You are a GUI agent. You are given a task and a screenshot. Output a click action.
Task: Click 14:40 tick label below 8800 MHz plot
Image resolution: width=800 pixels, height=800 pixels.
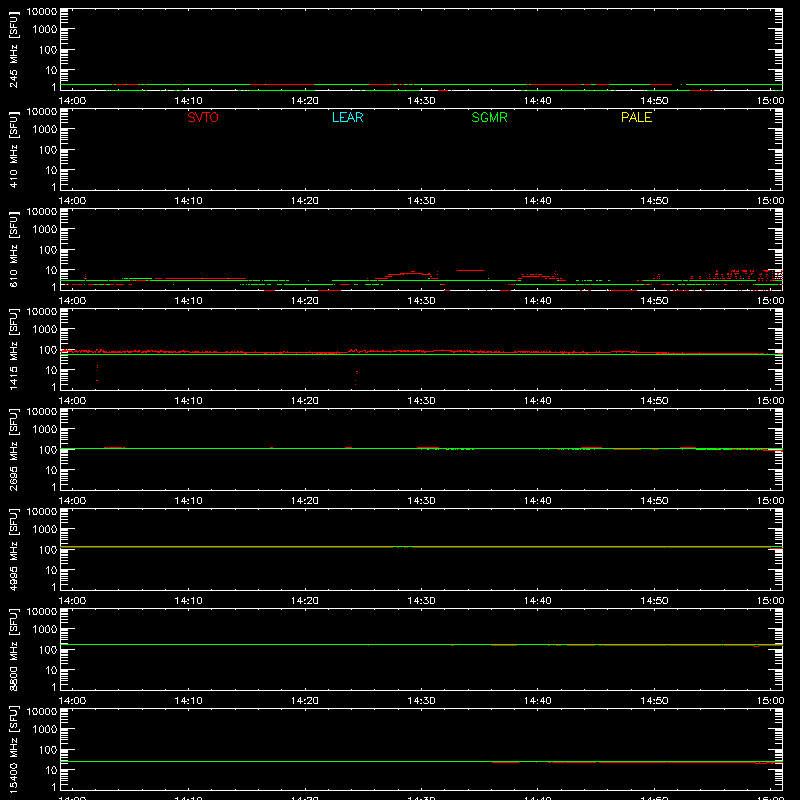[537, 701]
